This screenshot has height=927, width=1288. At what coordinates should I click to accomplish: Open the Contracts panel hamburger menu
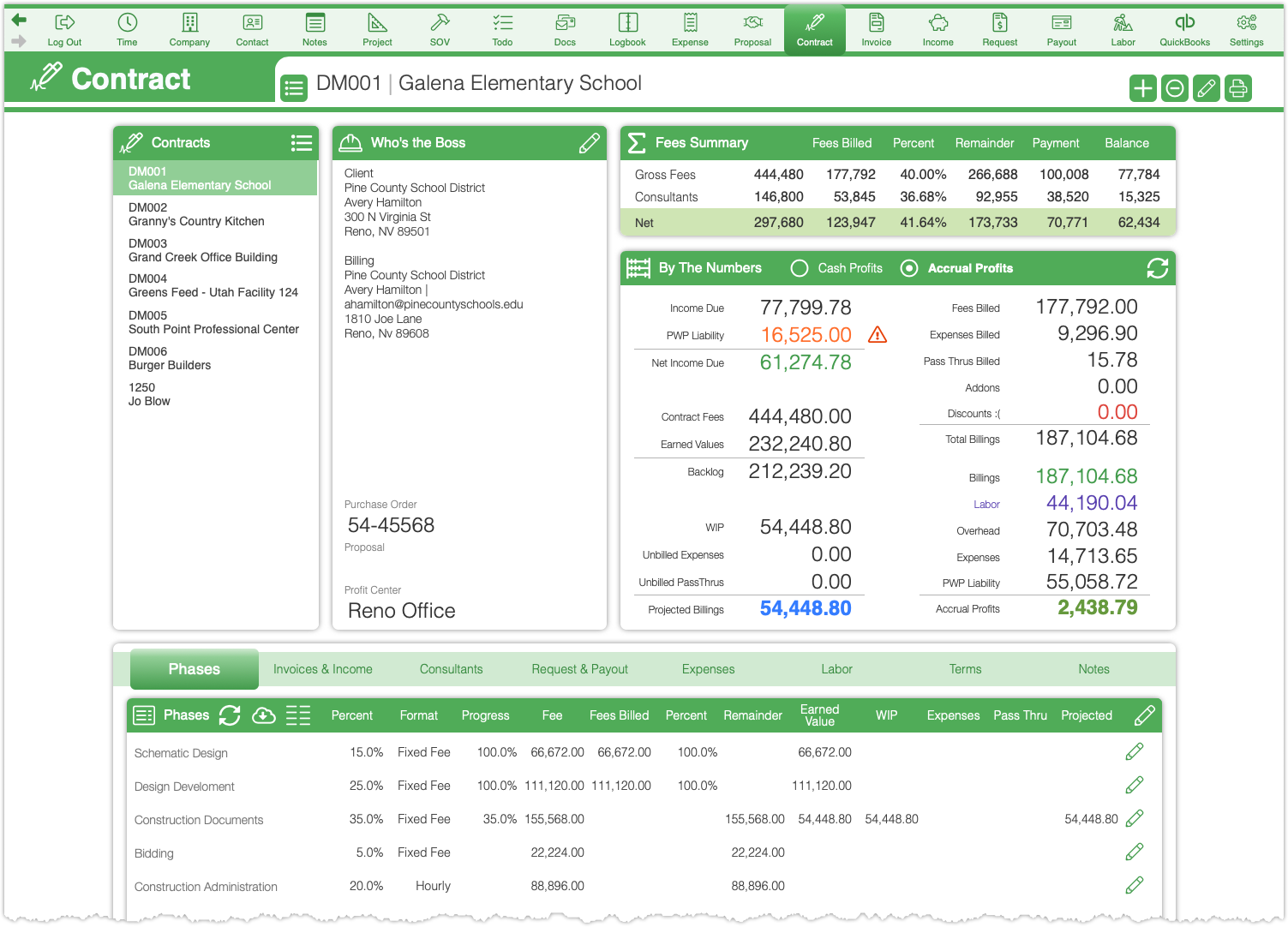(302, 142)
